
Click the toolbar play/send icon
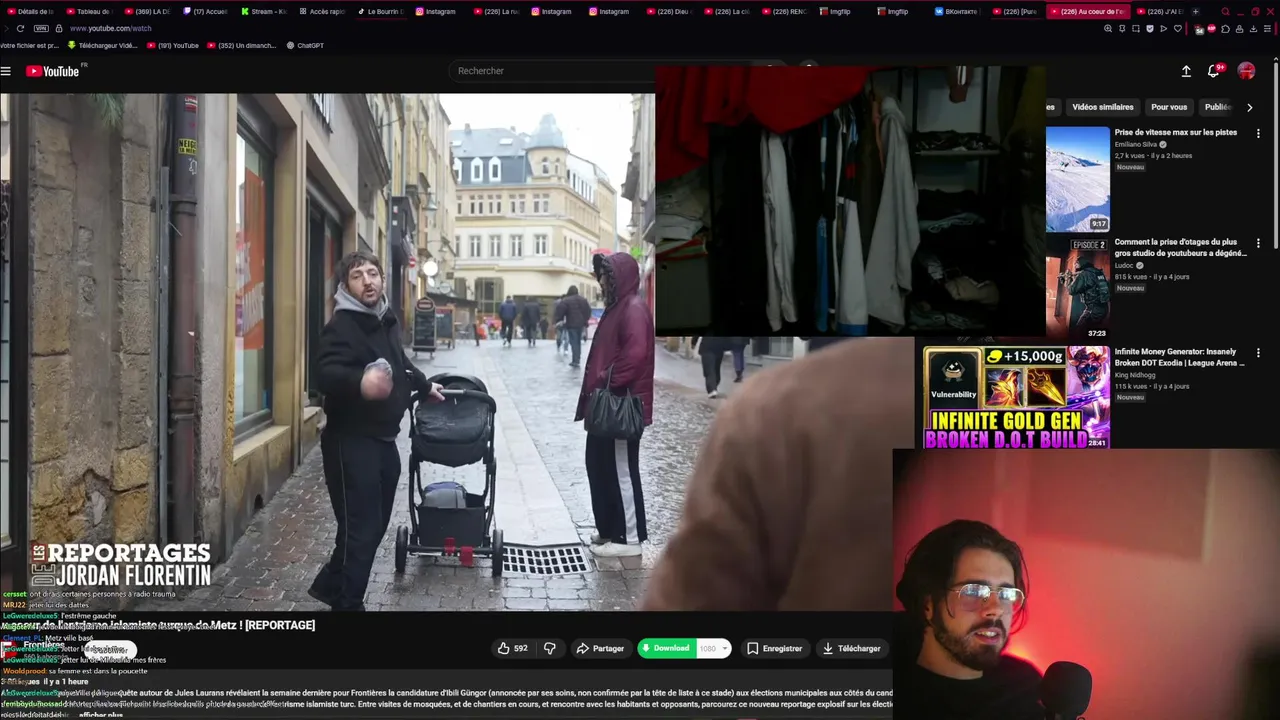pyautogui.click(x=1163, y=28)
